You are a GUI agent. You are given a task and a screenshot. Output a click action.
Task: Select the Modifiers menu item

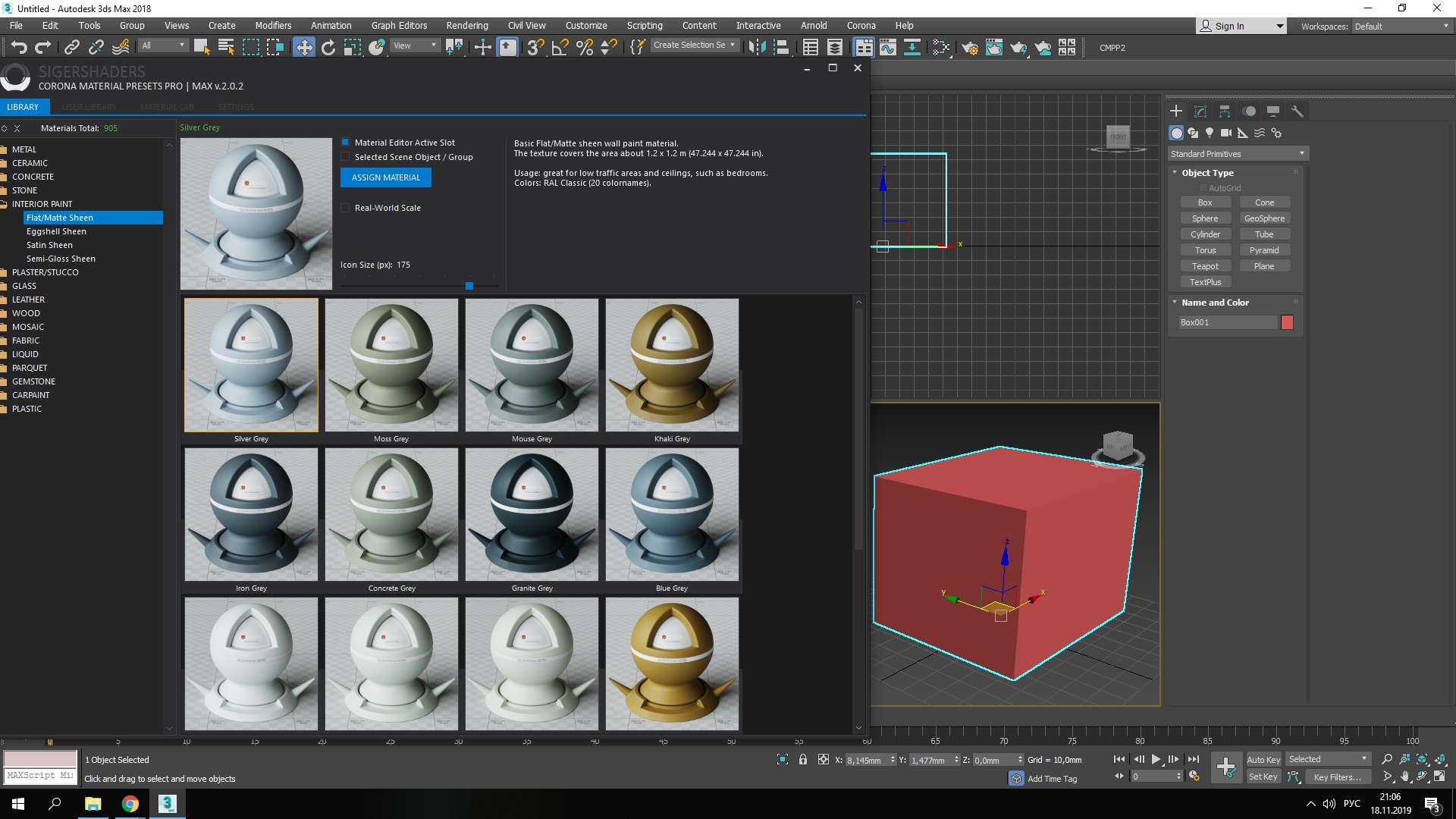271,25
